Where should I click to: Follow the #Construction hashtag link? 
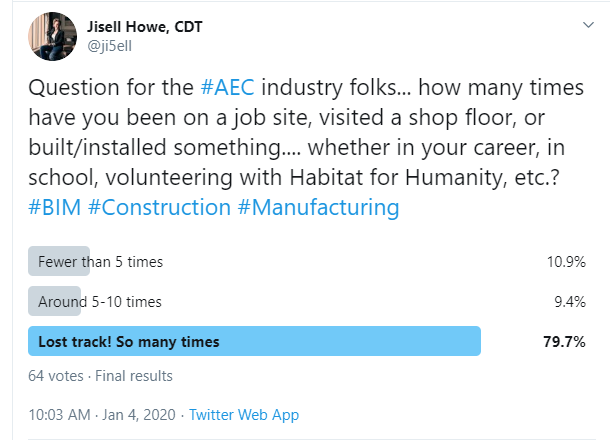[160, 207]
